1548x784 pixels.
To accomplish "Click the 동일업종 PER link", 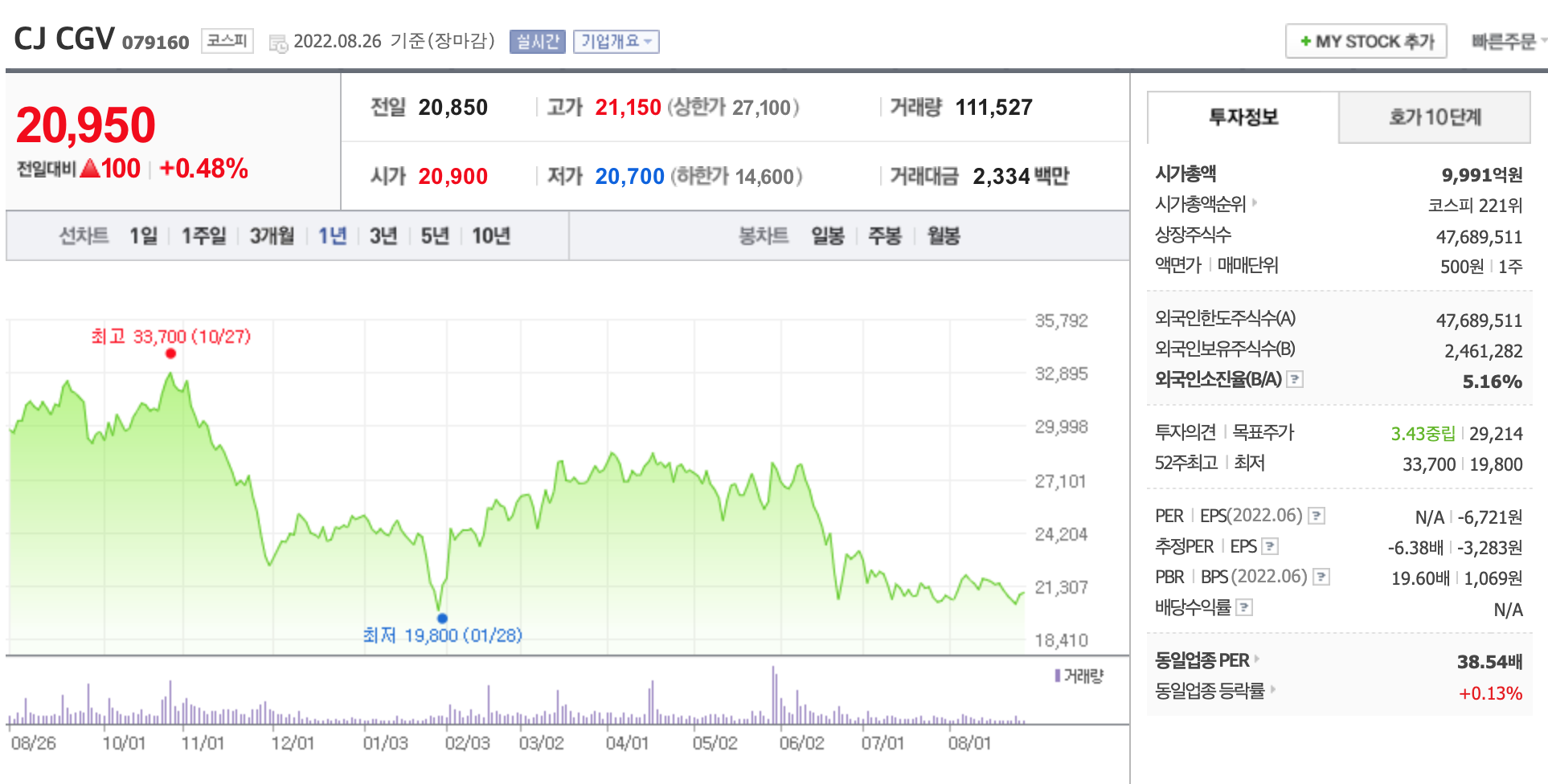I will [x=1202, y=660].
